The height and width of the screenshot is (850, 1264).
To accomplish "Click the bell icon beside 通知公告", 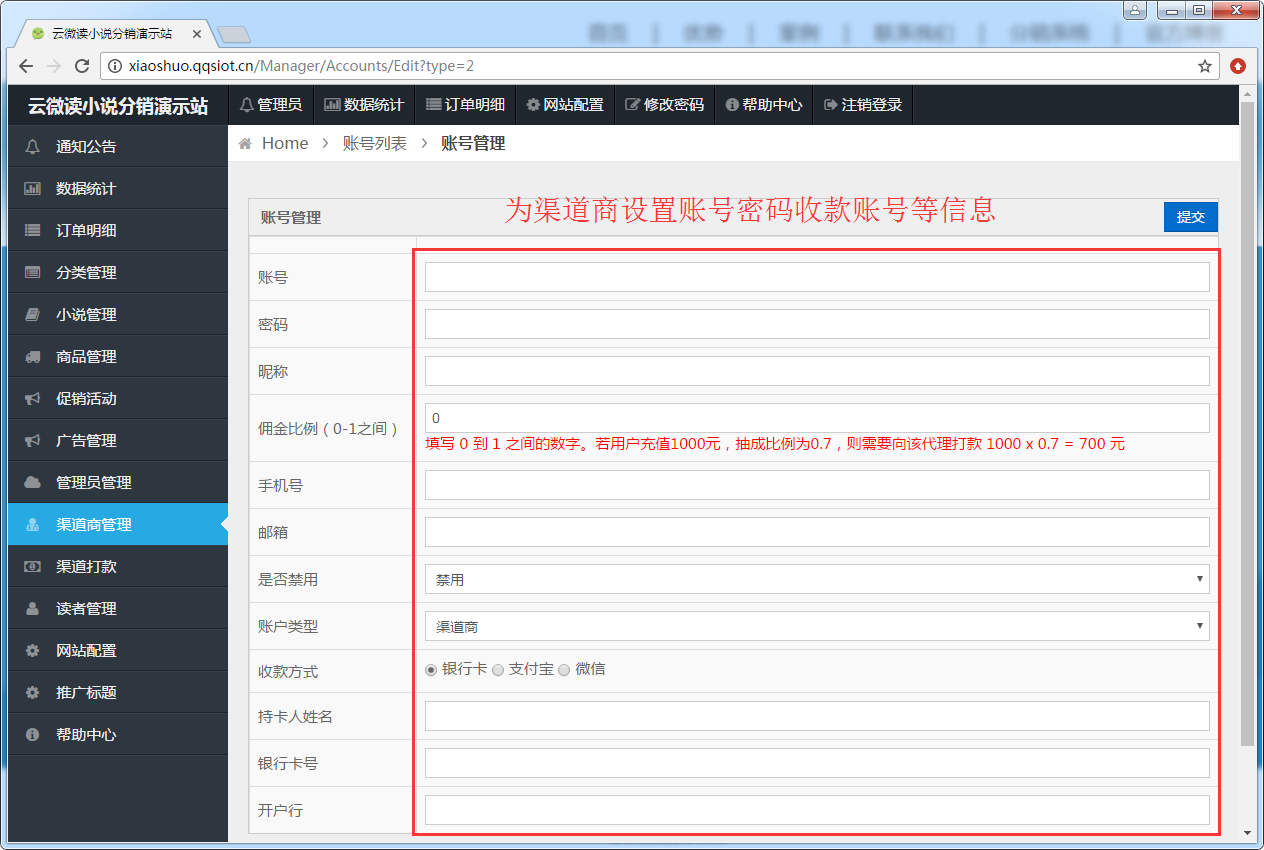I will 33,146.
